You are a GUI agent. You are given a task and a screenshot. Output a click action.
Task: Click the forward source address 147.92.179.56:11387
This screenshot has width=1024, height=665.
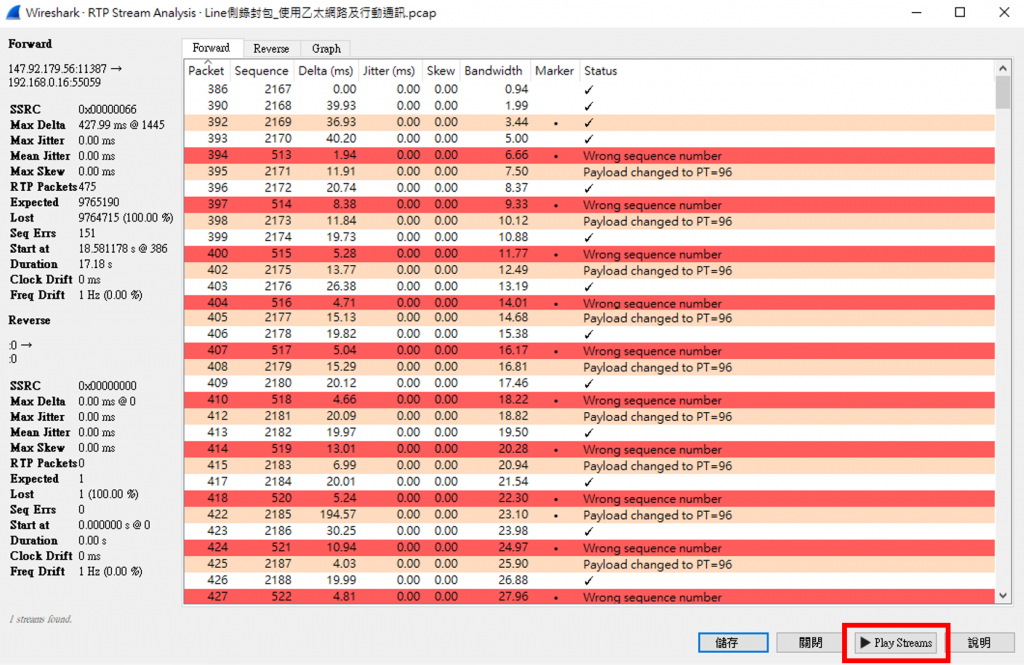point(57,69)
